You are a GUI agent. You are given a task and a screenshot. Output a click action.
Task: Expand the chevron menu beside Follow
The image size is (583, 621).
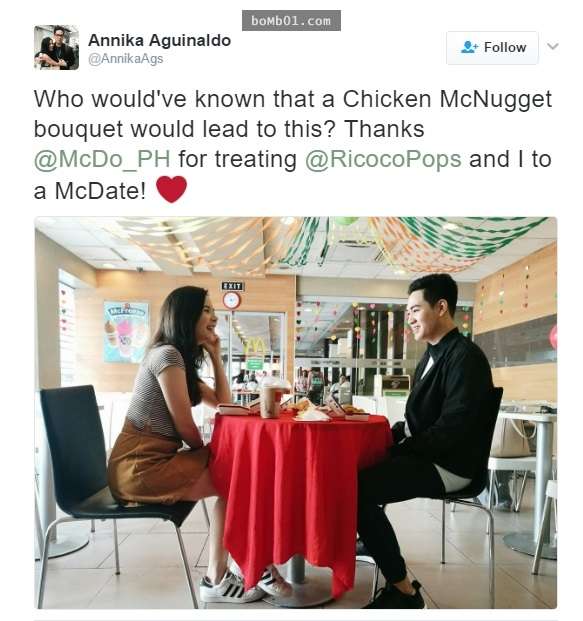[x=553, y=46]
